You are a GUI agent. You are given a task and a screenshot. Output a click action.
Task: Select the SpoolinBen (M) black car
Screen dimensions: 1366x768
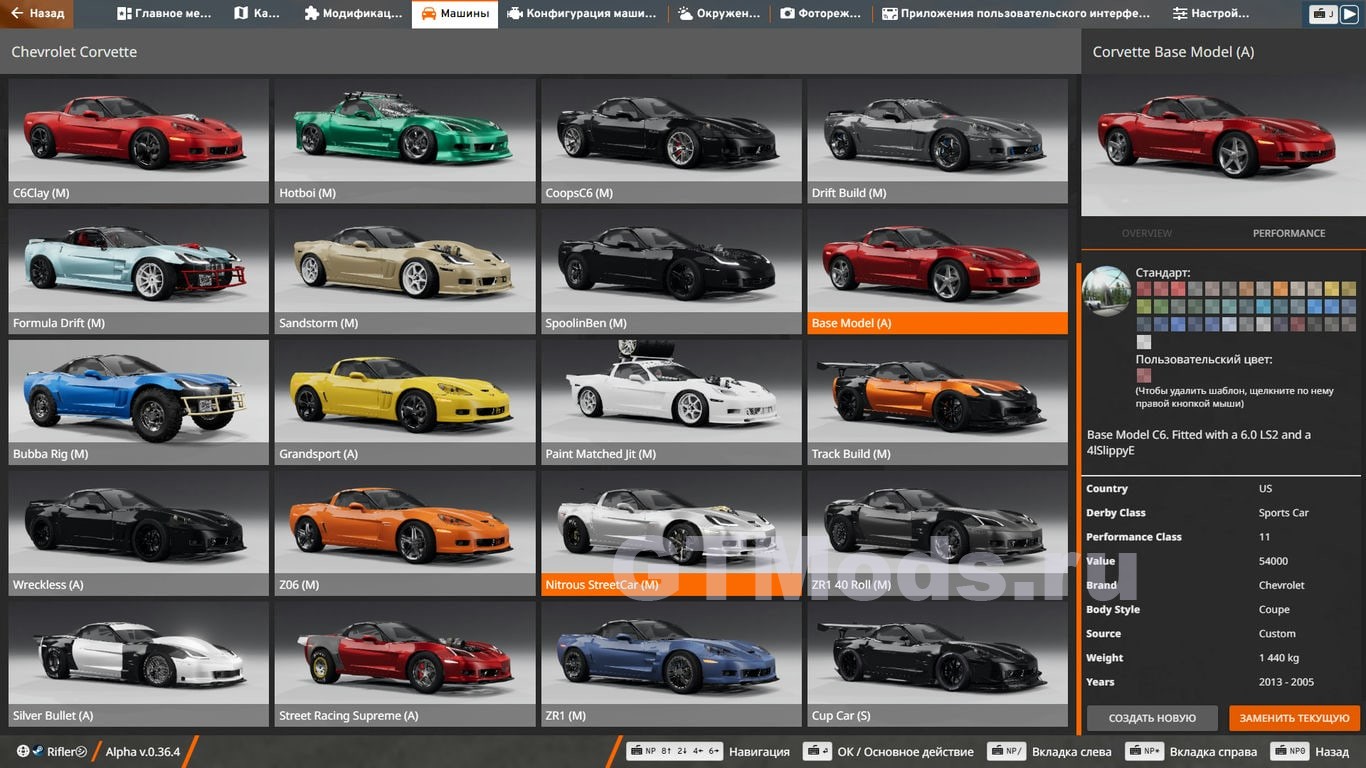[x=671, y=272]
